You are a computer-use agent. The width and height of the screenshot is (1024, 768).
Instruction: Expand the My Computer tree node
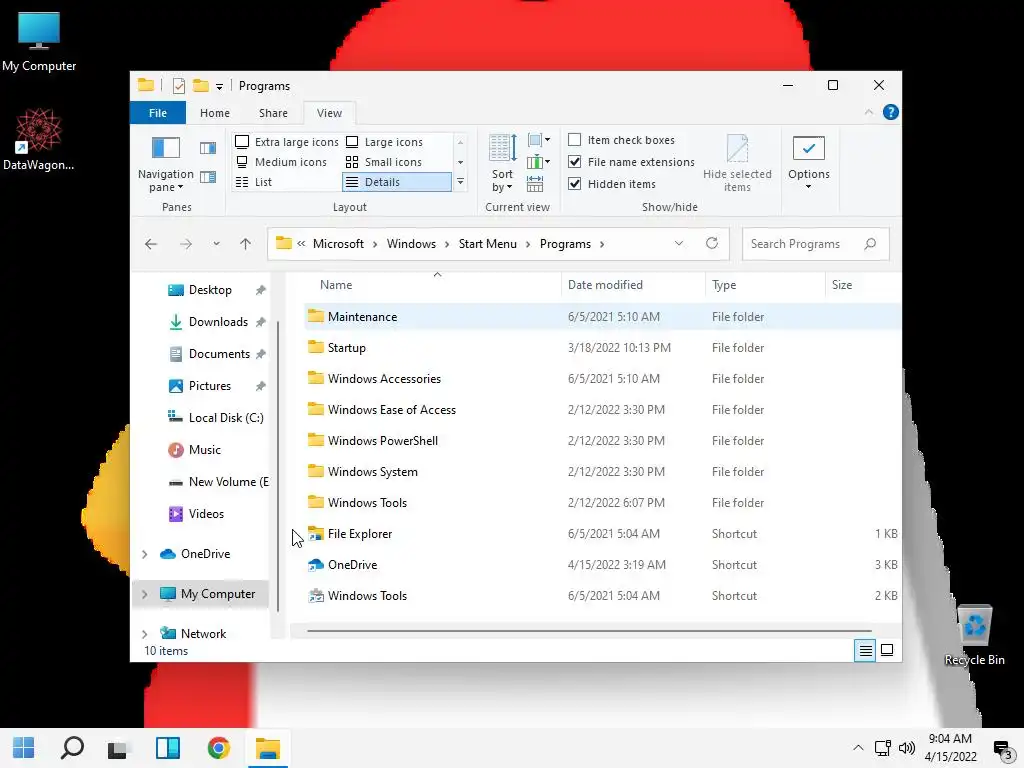[144, 594]
